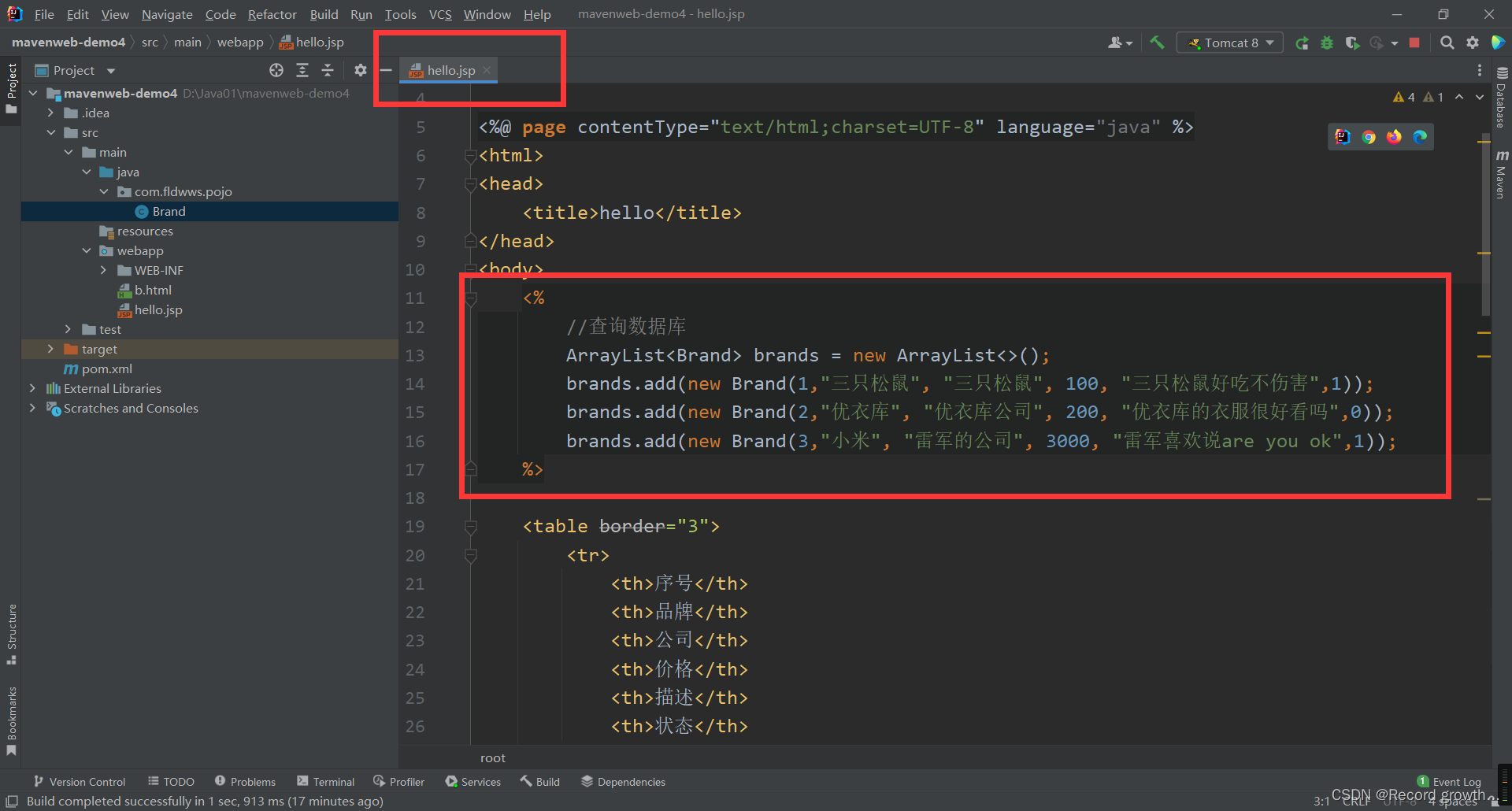Collapse the main folder
1512x811 pixels.
pyautogui.click(x=69, y=152)
